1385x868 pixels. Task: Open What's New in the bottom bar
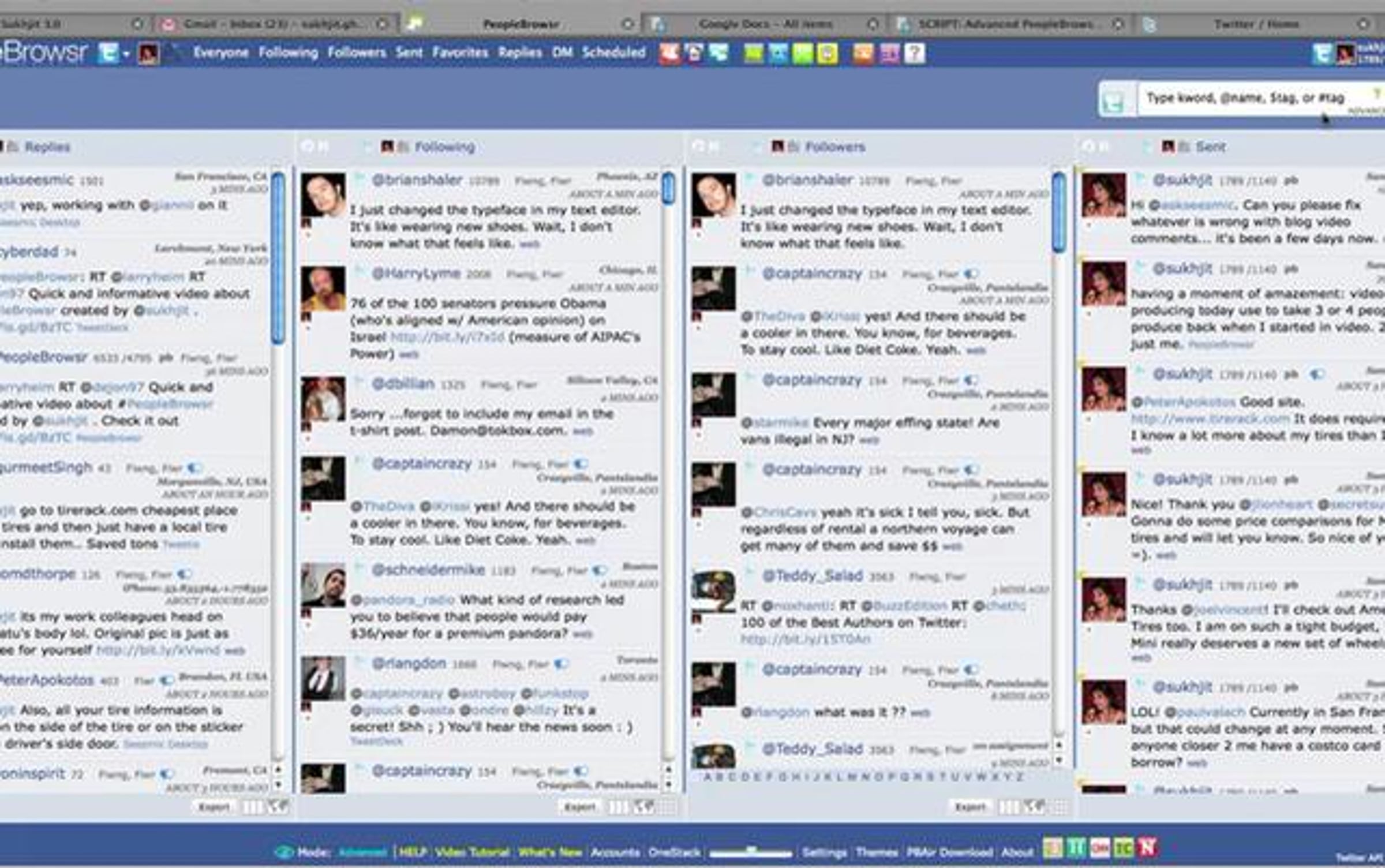coord(550,852)
